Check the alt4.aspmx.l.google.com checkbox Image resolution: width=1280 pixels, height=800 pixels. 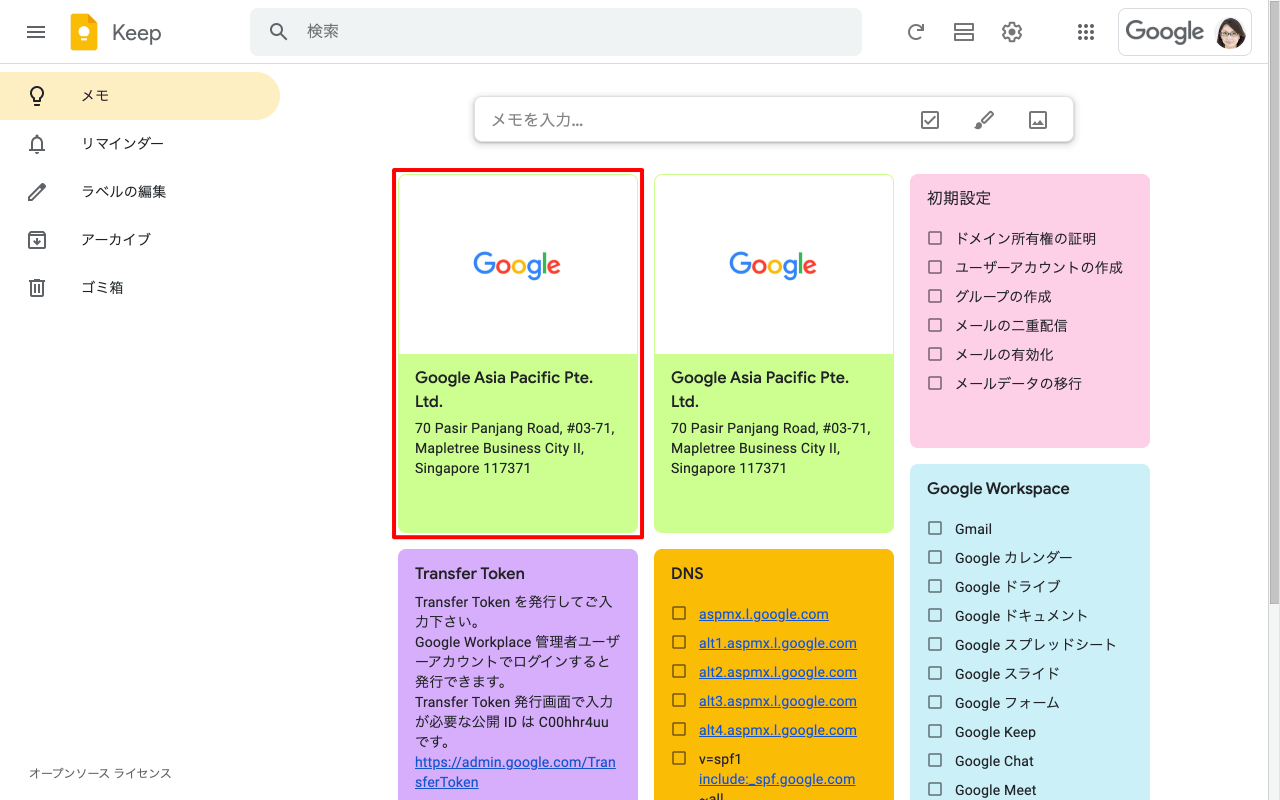tap(679, 729)
